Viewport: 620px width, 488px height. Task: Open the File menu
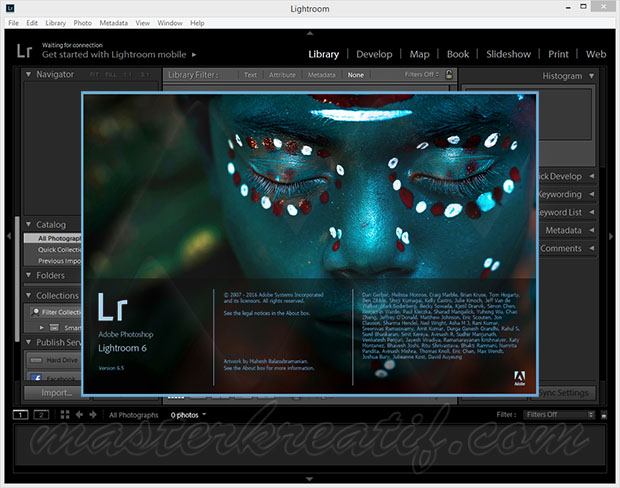point(13,23)
